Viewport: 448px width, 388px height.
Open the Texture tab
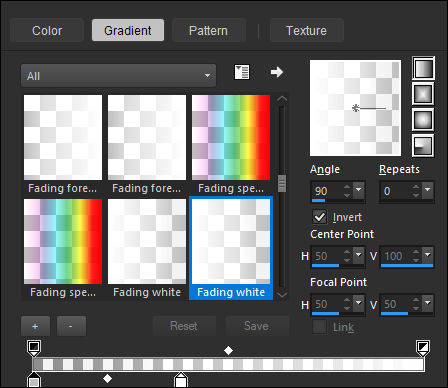[306, 31]
